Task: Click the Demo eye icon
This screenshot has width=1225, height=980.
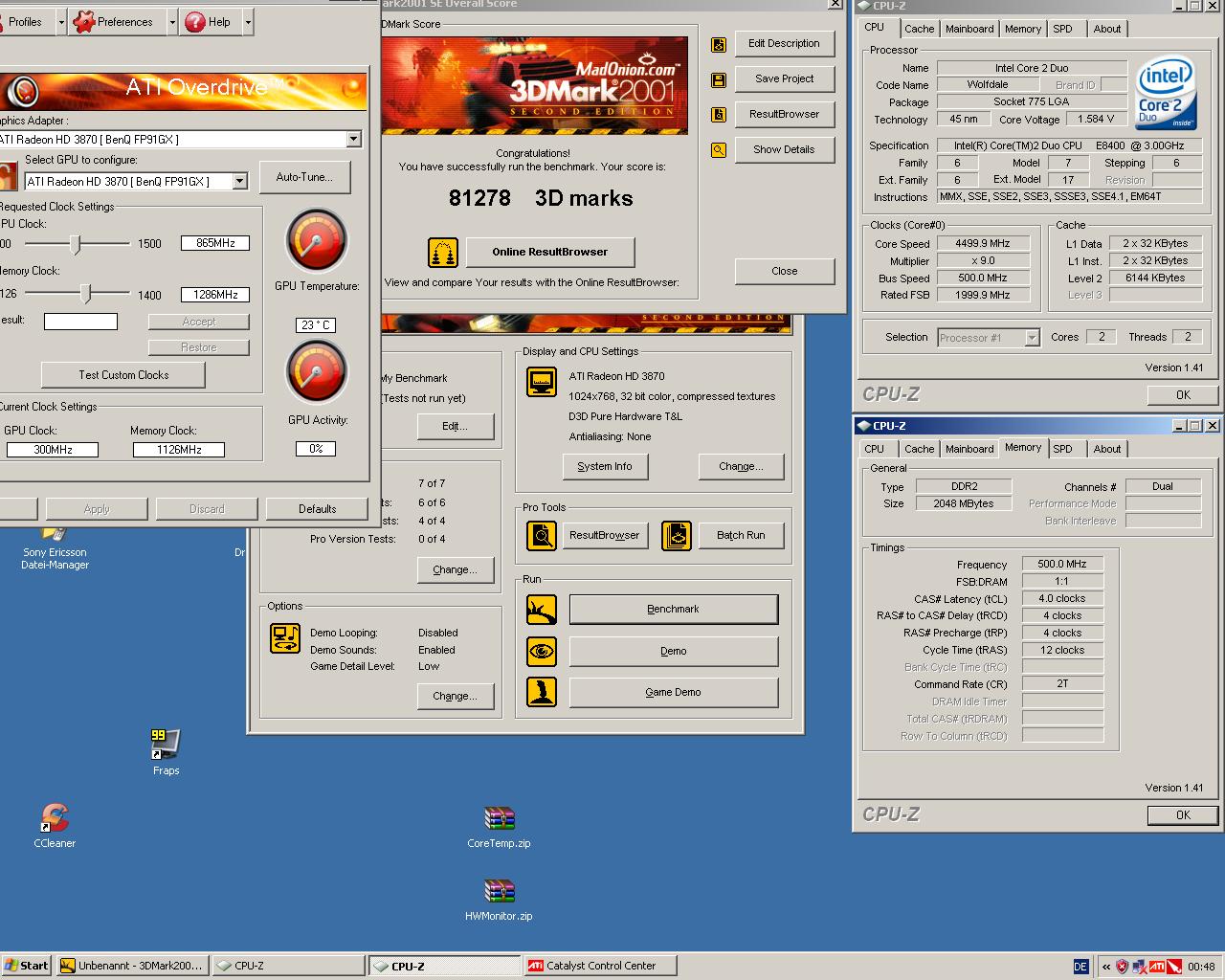Action: [x=542, y=652]
